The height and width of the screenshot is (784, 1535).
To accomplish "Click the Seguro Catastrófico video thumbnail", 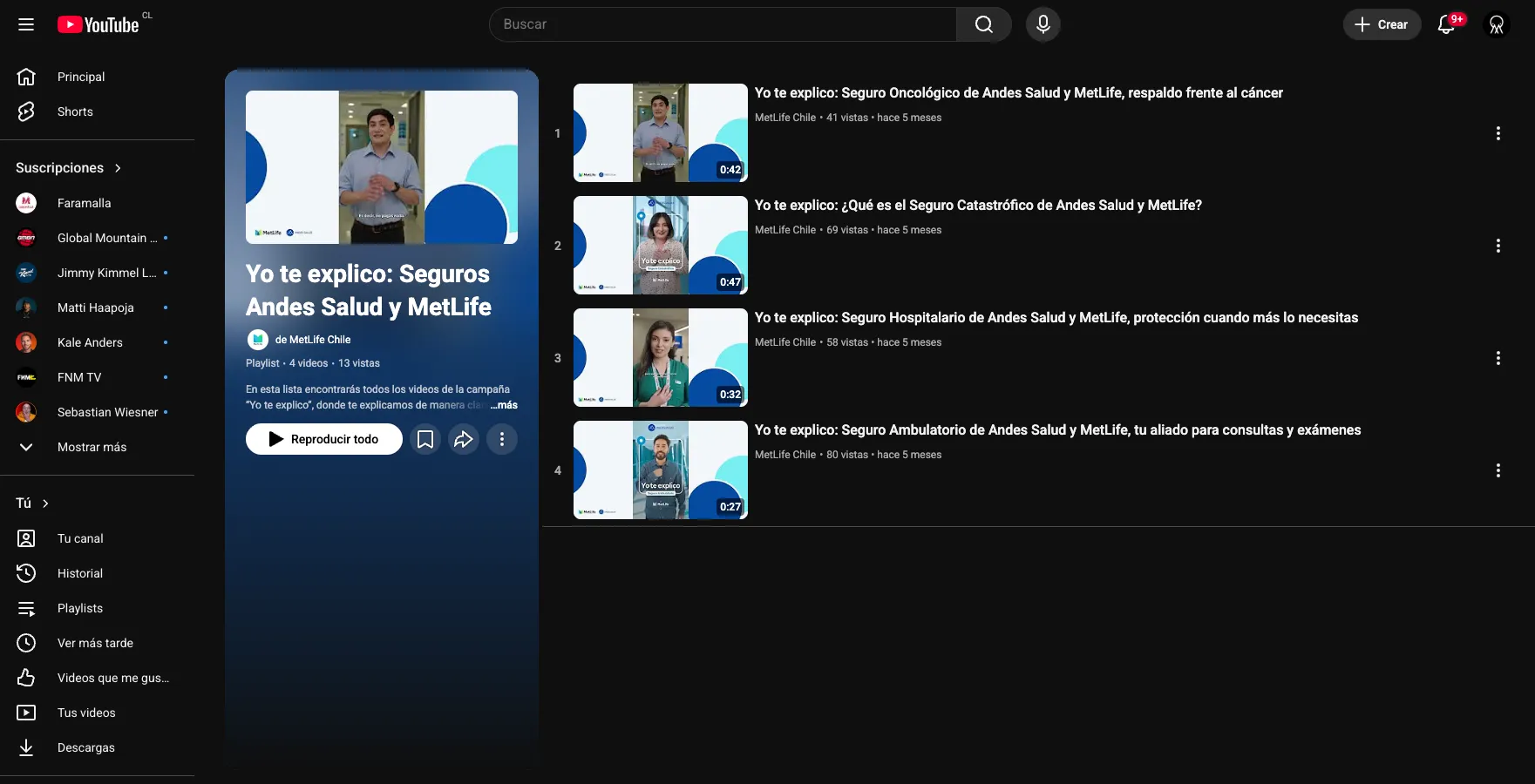I will click(659, 246).
